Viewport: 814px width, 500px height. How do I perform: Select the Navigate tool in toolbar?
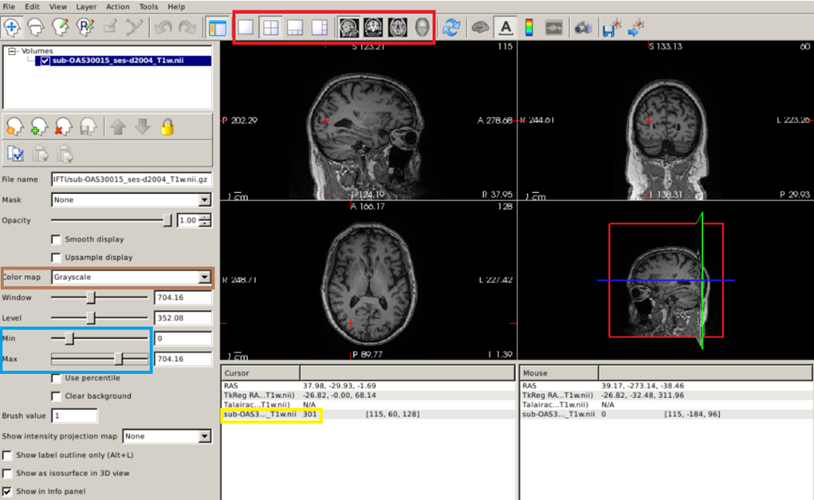pyautogui.click(x=12, y=28)
